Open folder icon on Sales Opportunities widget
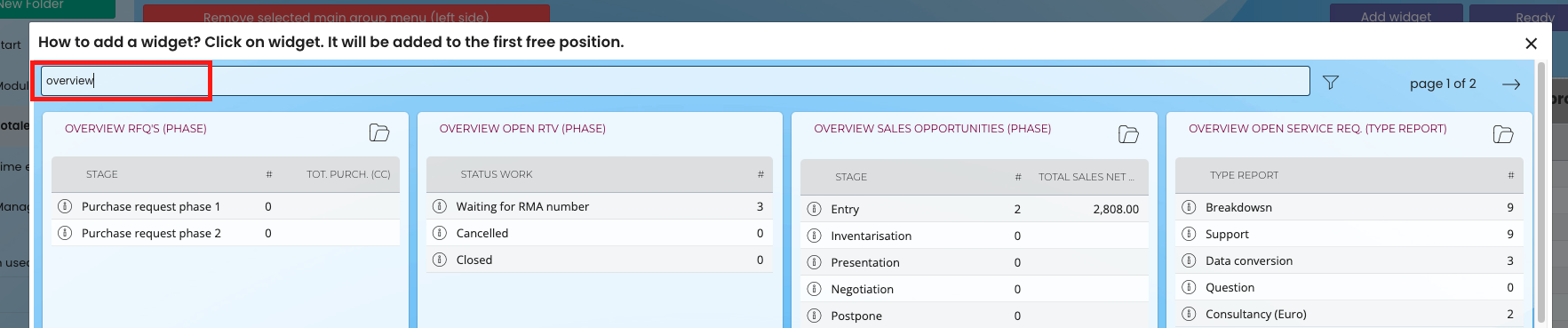Image resolution: width=1568 pixels, height=328 pixels. tap(1128, 134)
